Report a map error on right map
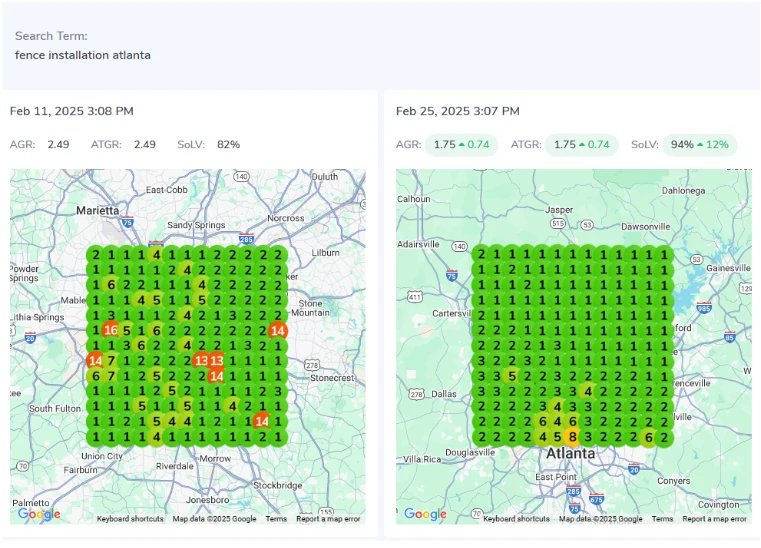The width and height of the screenshot is (761, 548). click(x=714, y=519)
